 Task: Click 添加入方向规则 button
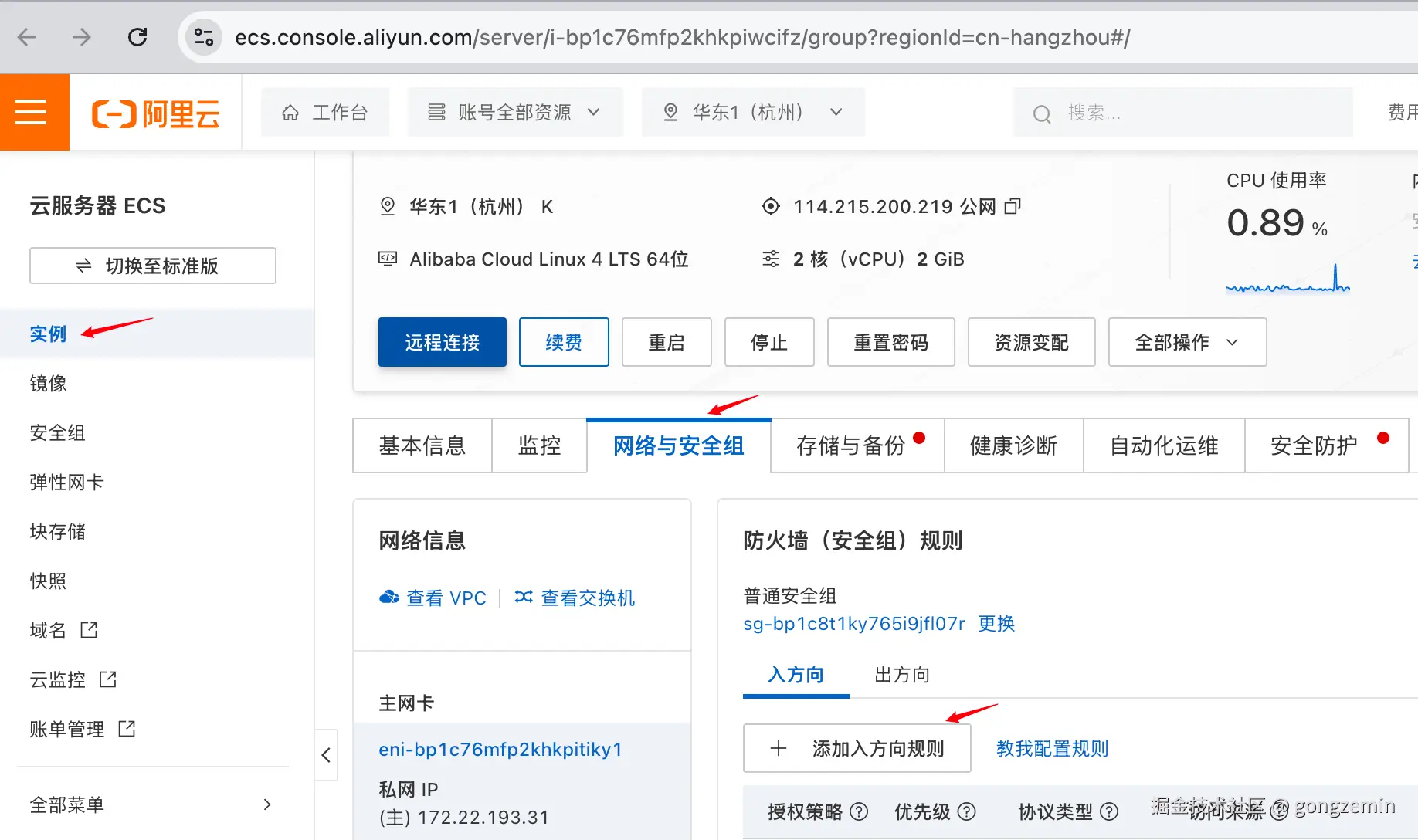point(857,748)
